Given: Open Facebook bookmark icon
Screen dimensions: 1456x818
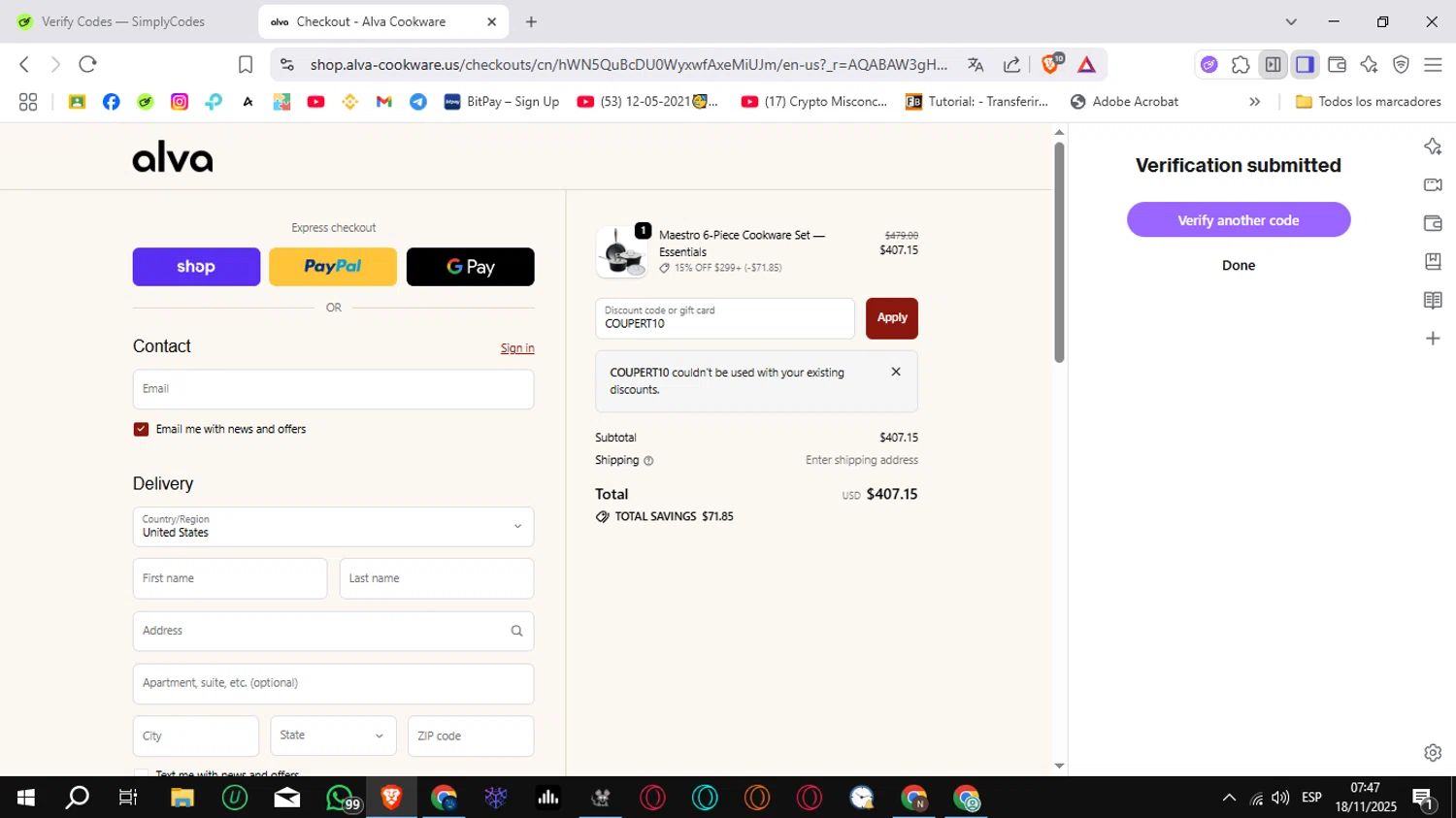Looking at the screenshot, I should (112, 101).
